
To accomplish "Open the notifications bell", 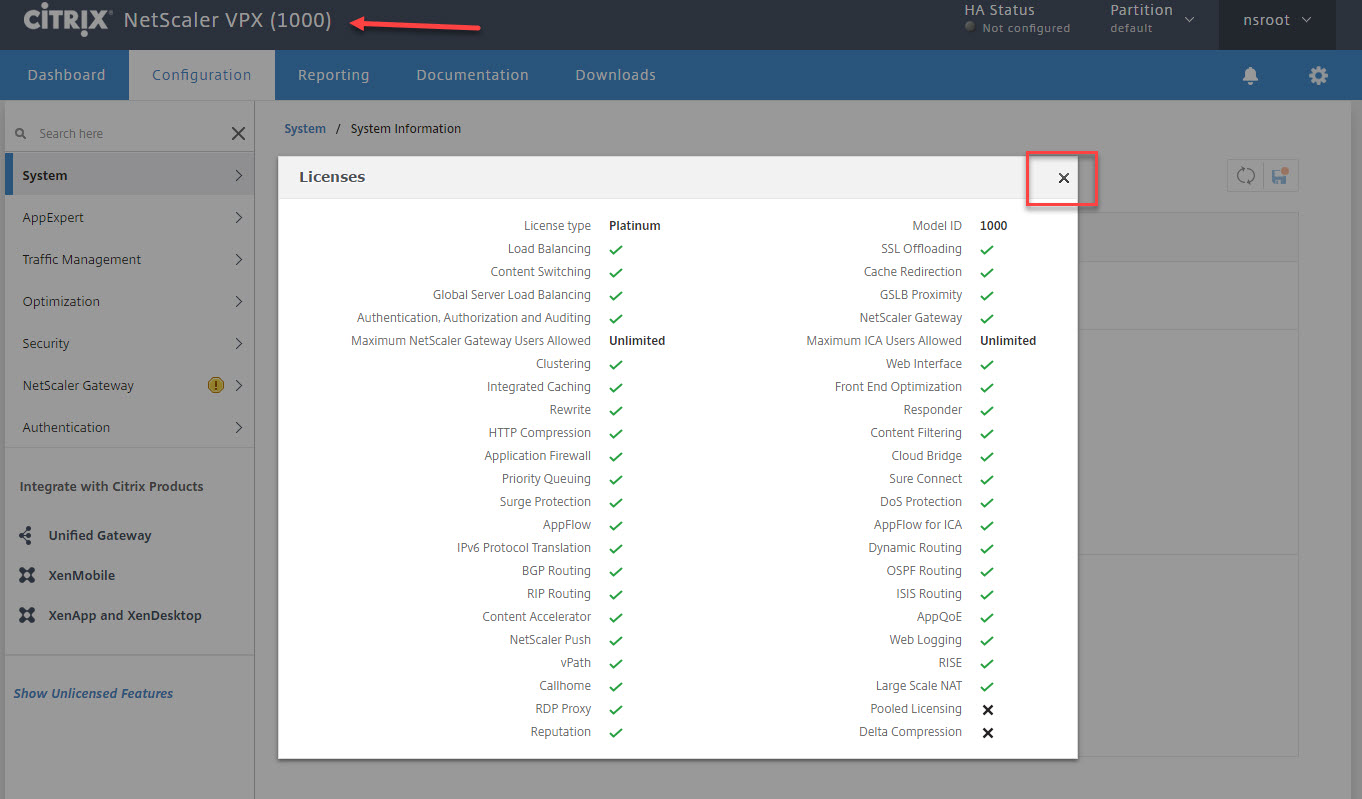I will point(1250,76).
